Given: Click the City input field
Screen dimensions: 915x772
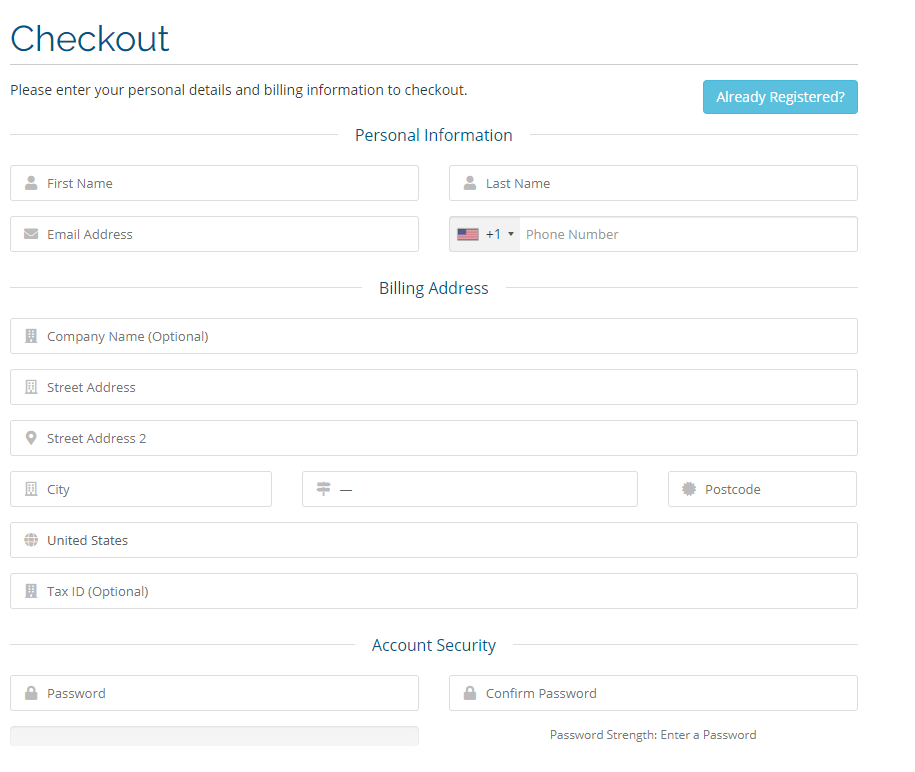Looking at the screenshot, I should click(x=141, y=489).
